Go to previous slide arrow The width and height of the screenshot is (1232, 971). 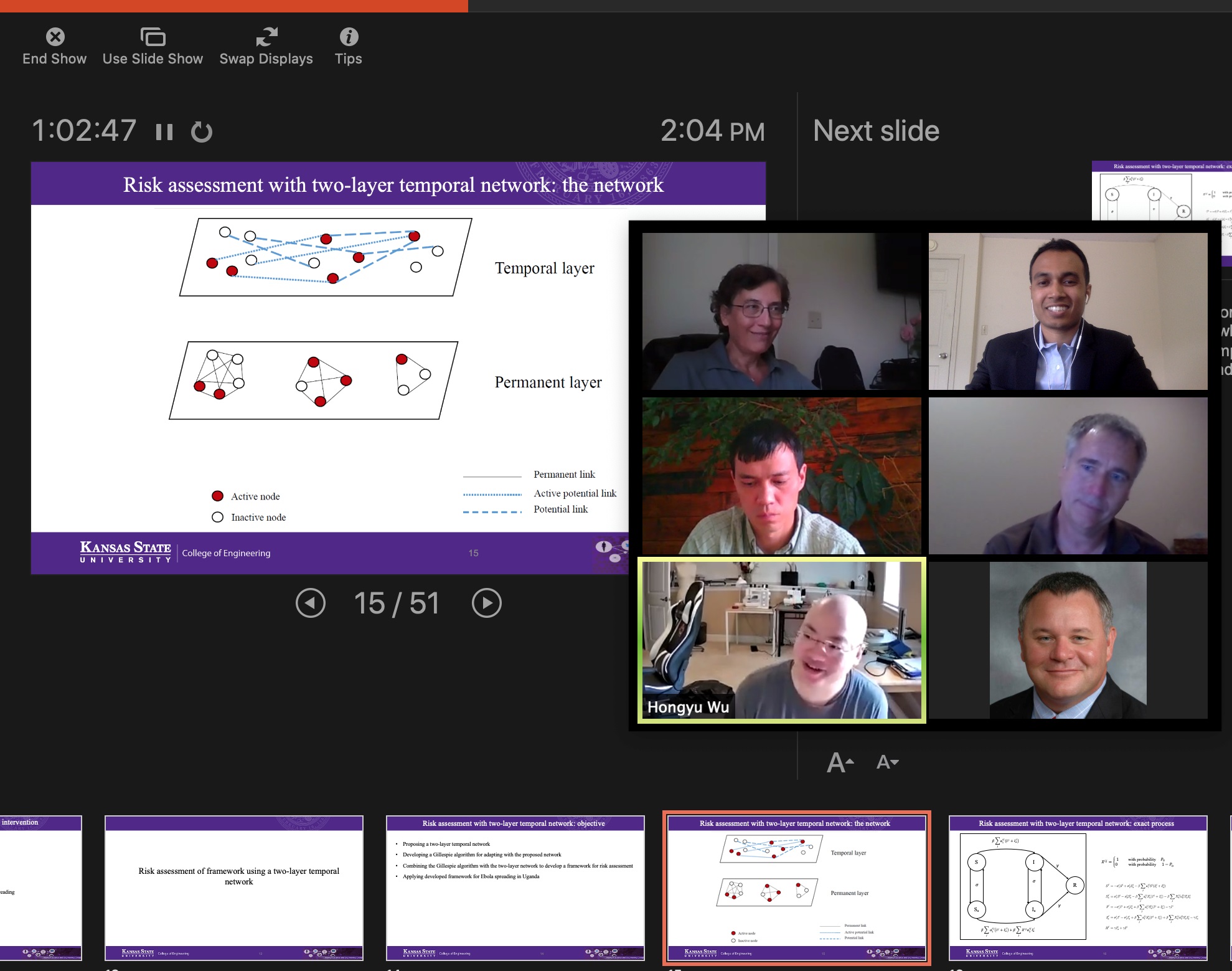coord(311,603)
